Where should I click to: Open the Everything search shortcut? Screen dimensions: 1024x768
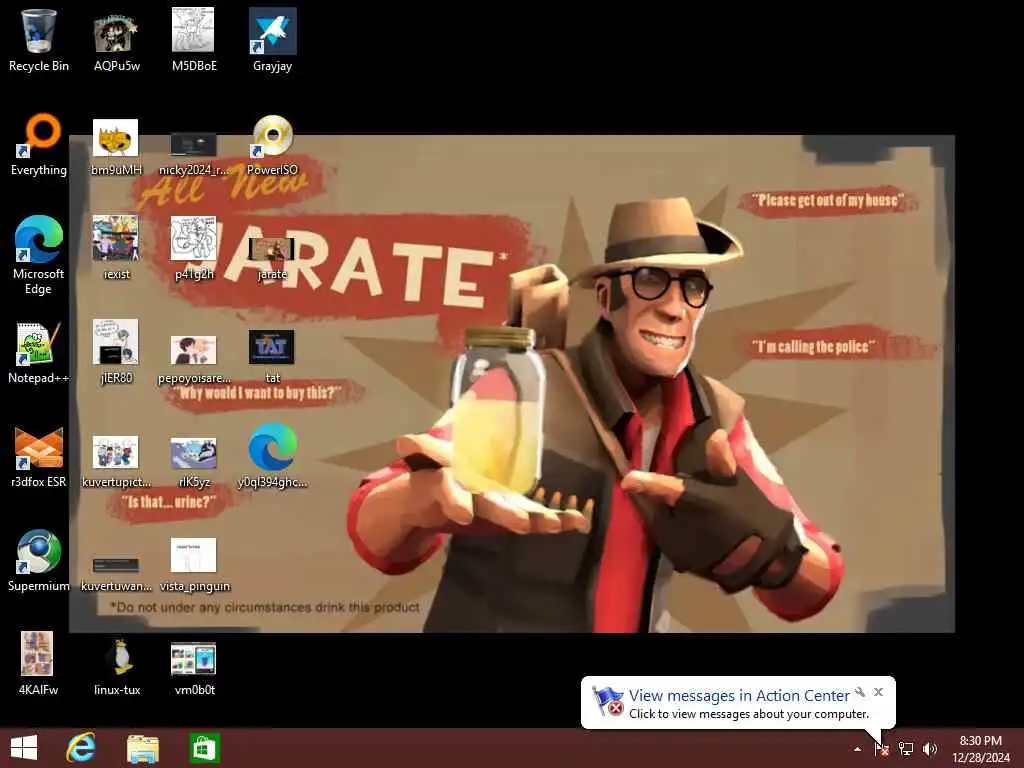(x=39, y=145)
